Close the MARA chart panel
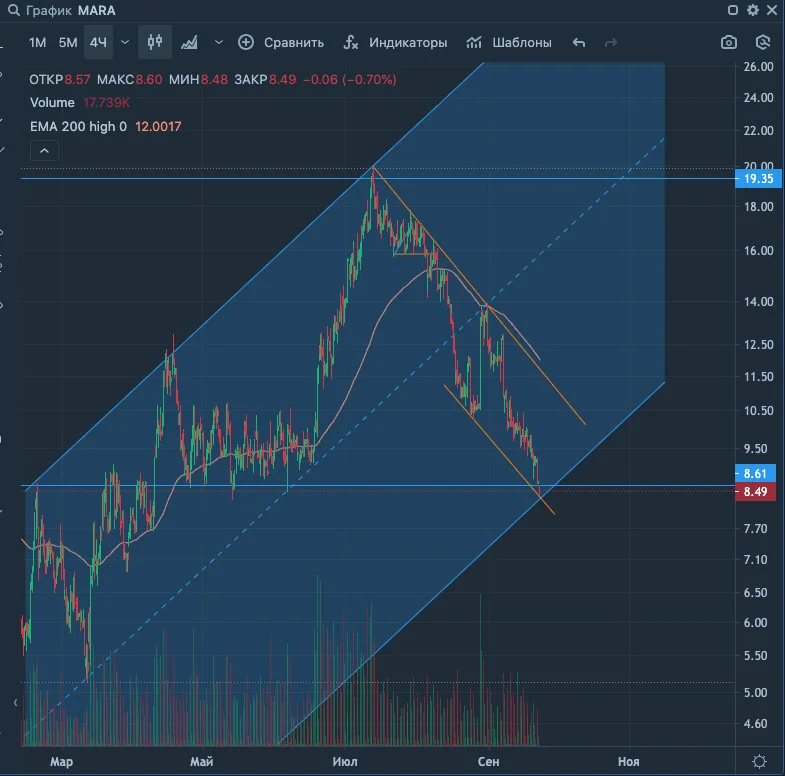This screenshot has height=776, width=785. 772,10
